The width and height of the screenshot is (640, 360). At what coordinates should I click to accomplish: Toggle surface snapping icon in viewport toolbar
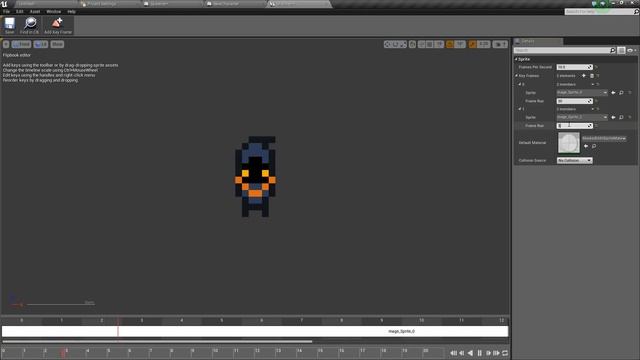pyautogui.click(x=422, y=44)
